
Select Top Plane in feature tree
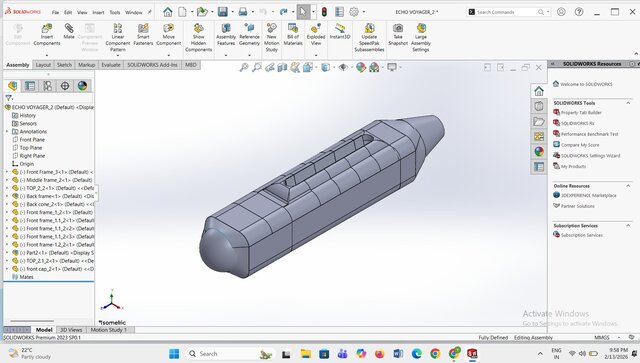[31, 148]
